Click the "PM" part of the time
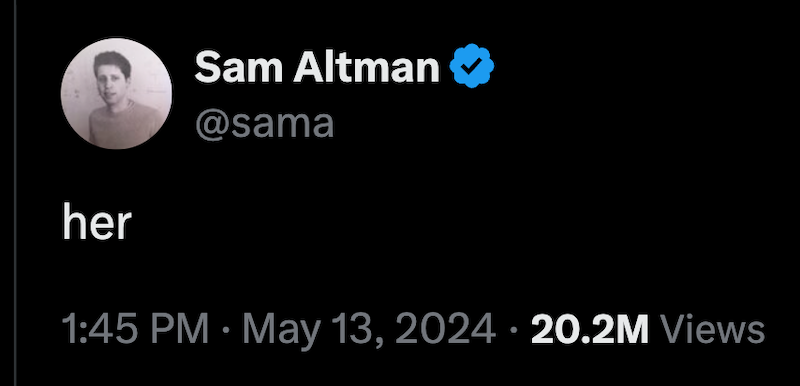800x386 pixels. [179, 329]
